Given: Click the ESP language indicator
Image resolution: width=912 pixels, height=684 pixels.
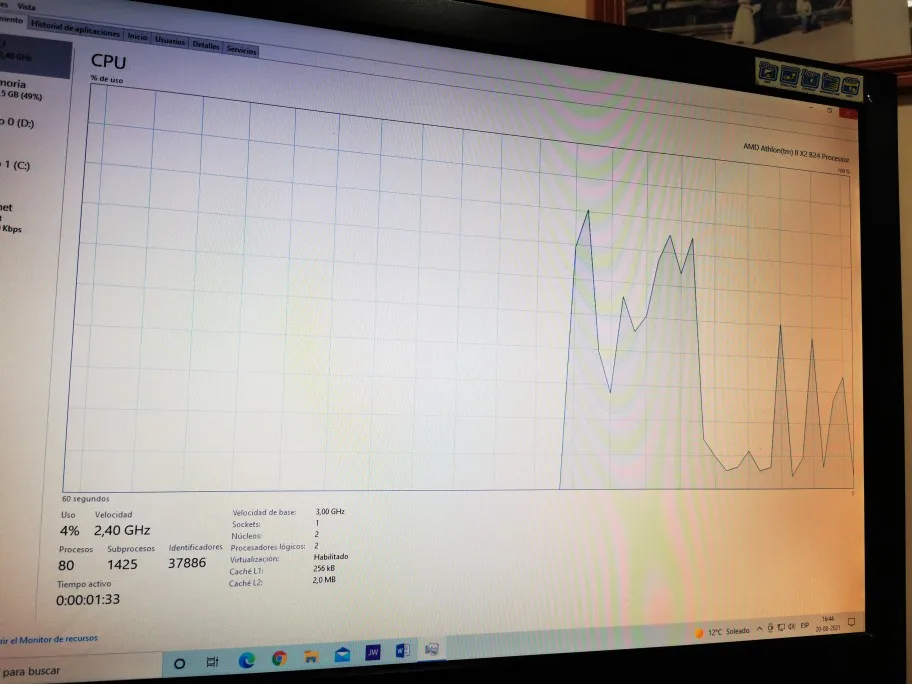Looking at the screenshot, I should tap(805, 625).
